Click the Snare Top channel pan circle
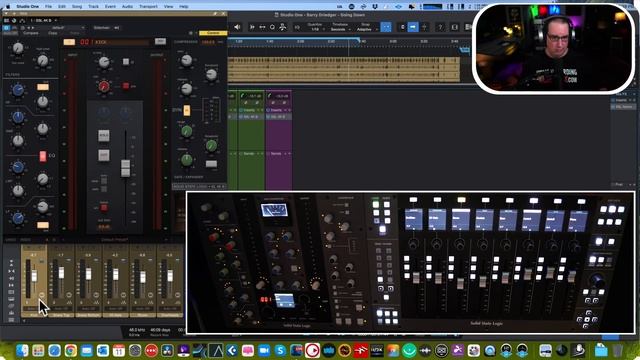Screen dimensions: 640x360 69,295
